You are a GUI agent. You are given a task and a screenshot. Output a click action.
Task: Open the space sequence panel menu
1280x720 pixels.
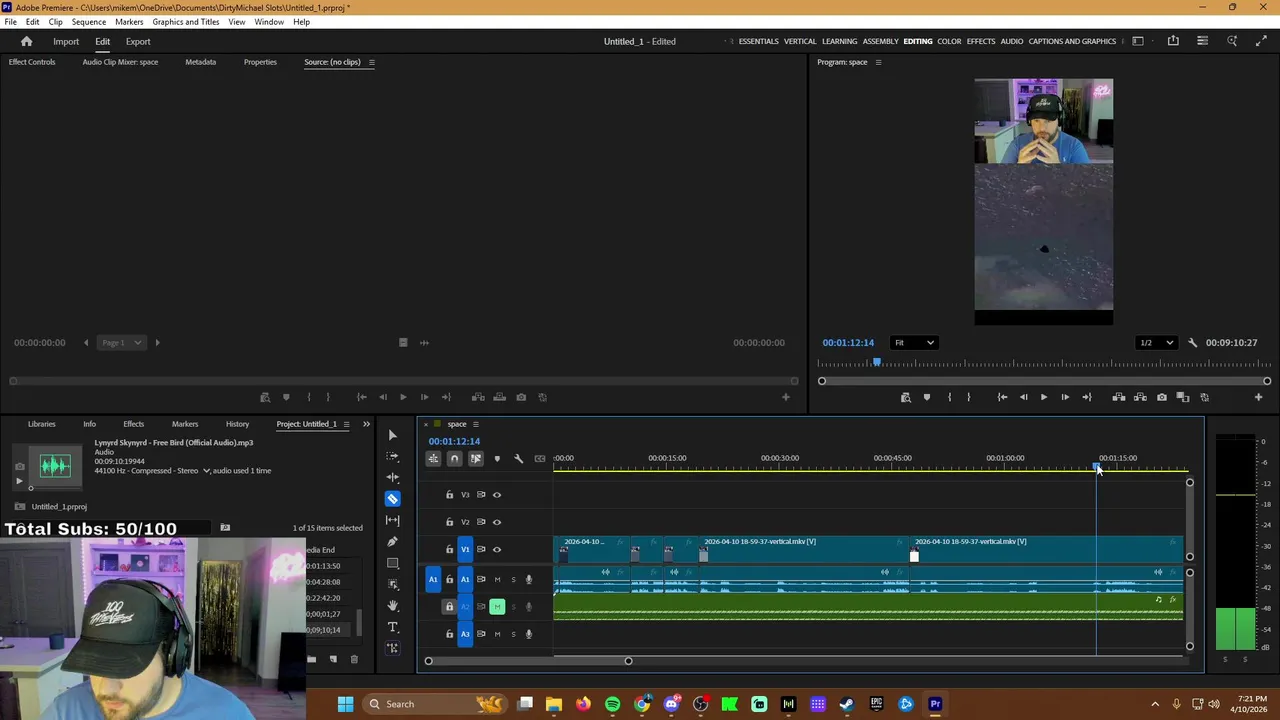tap(476, 424)
